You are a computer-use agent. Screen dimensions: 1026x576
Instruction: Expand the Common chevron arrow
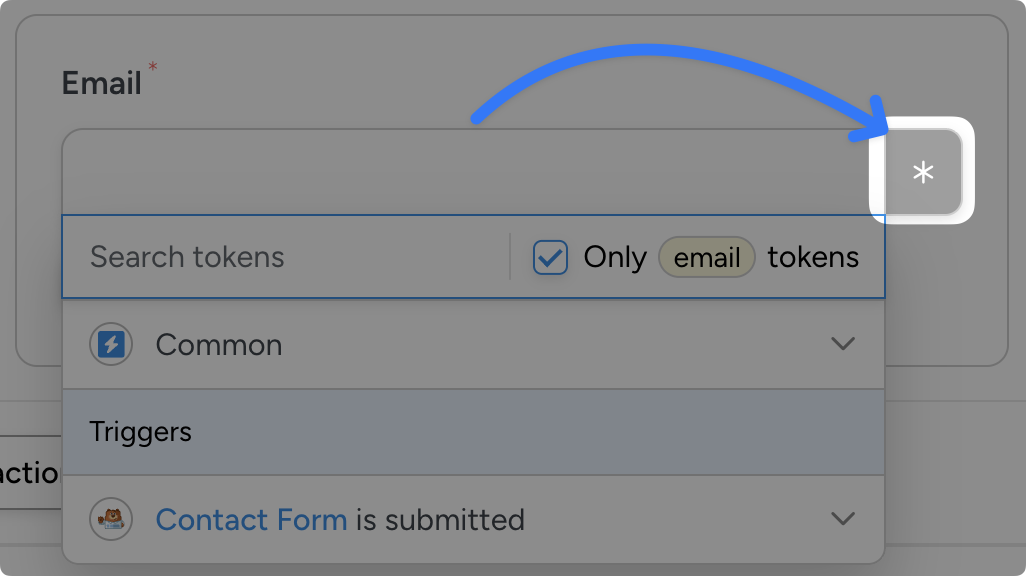pos(843,344)
